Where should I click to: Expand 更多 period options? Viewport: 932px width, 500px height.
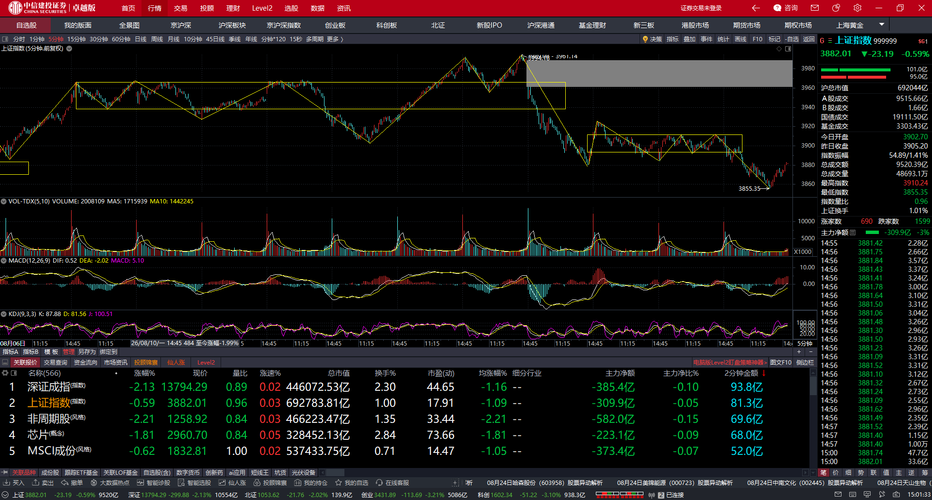334,39
